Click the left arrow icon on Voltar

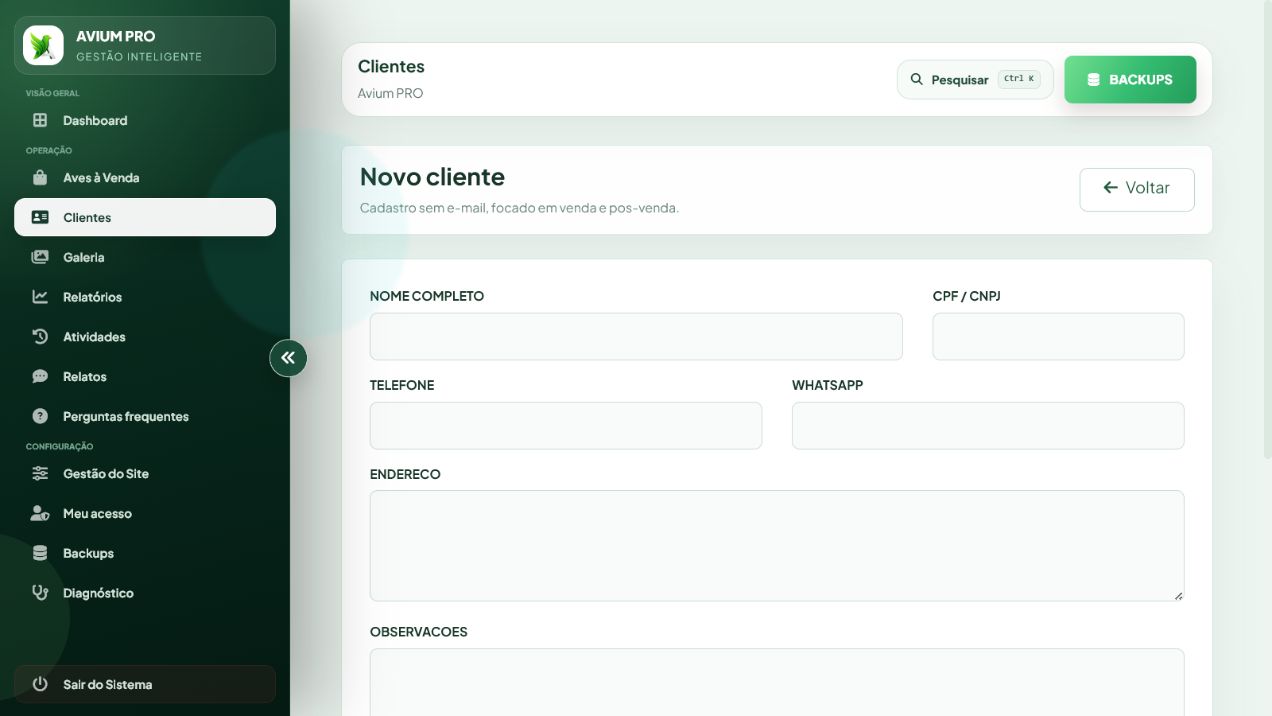(x=1110, y=188)
